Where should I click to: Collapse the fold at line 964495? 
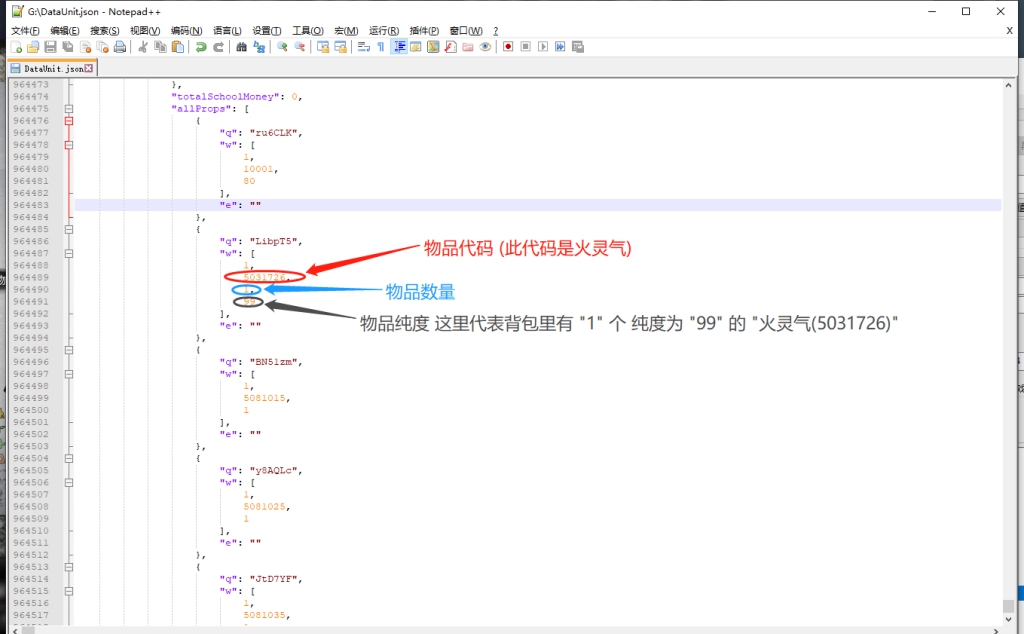pyautogui.click(x=69, y=350)
